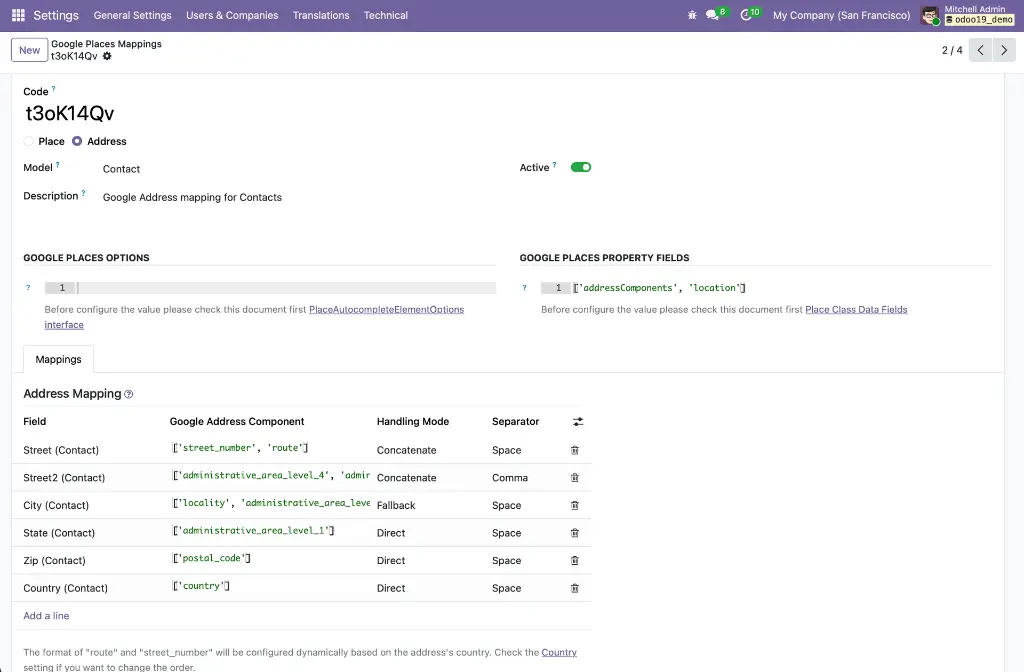Click Property Fields help mark

tap(524, 287)
